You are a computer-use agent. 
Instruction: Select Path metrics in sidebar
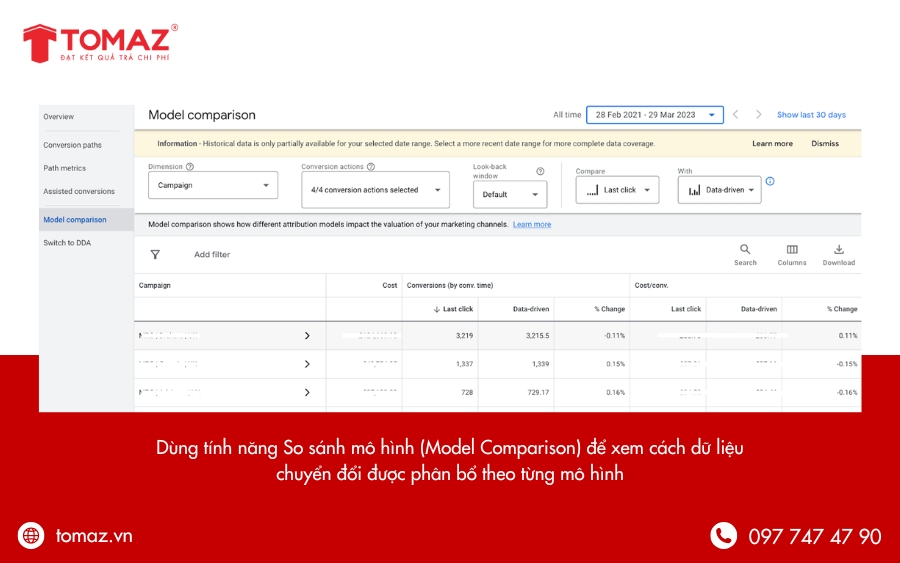[x=65, y=168]
